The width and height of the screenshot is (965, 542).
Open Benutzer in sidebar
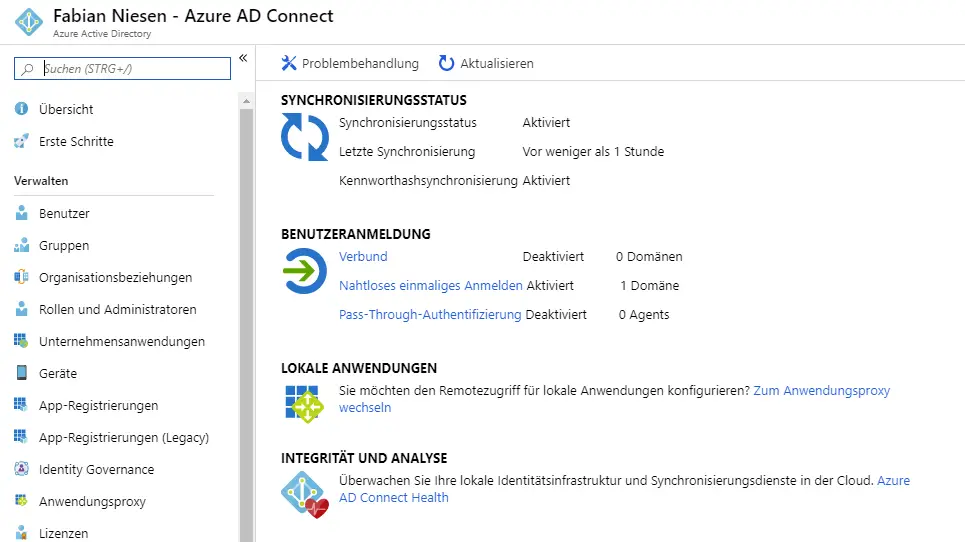64,213
